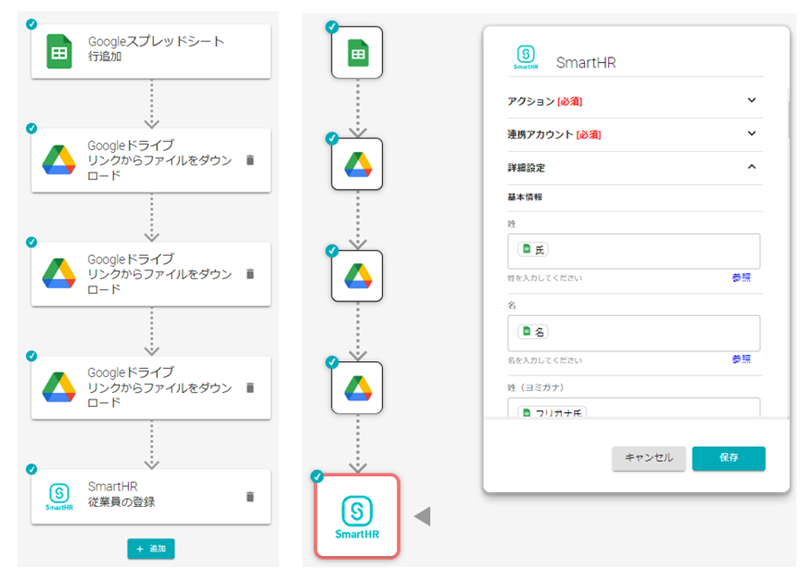Click the 基本情報 heading

point(525,197)
